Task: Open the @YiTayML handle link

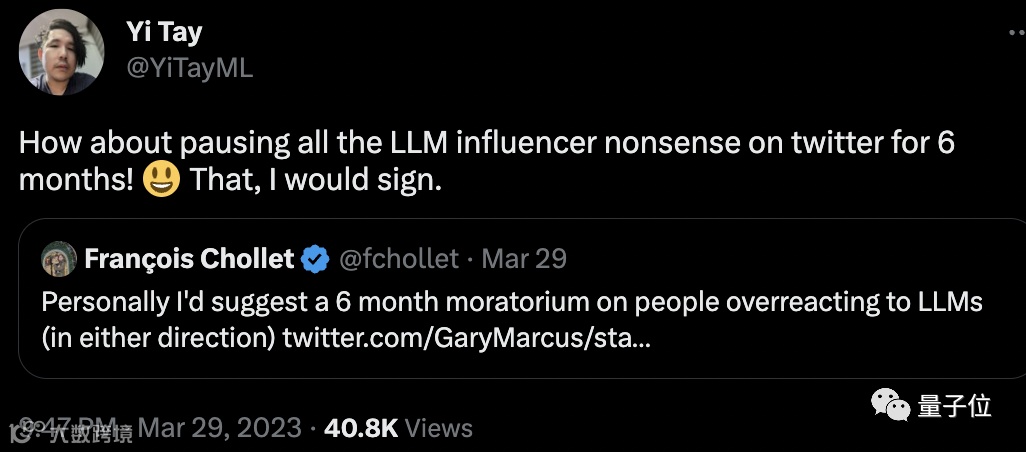Action: tap(189, 67)
